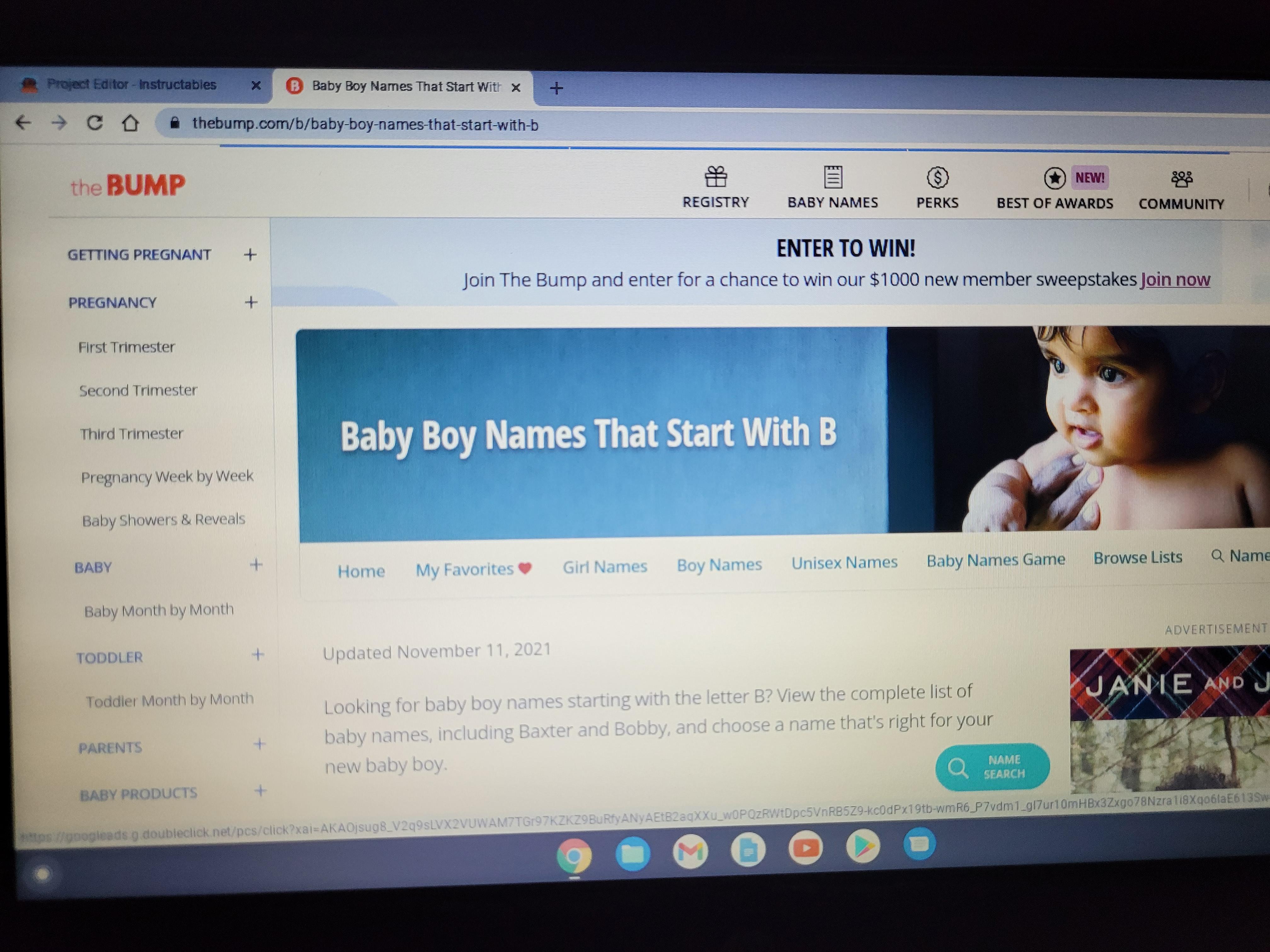This screenshot has width=1270, height=952.
Task: Reload page with the refresh icon
Action: (x=95, y=123)
